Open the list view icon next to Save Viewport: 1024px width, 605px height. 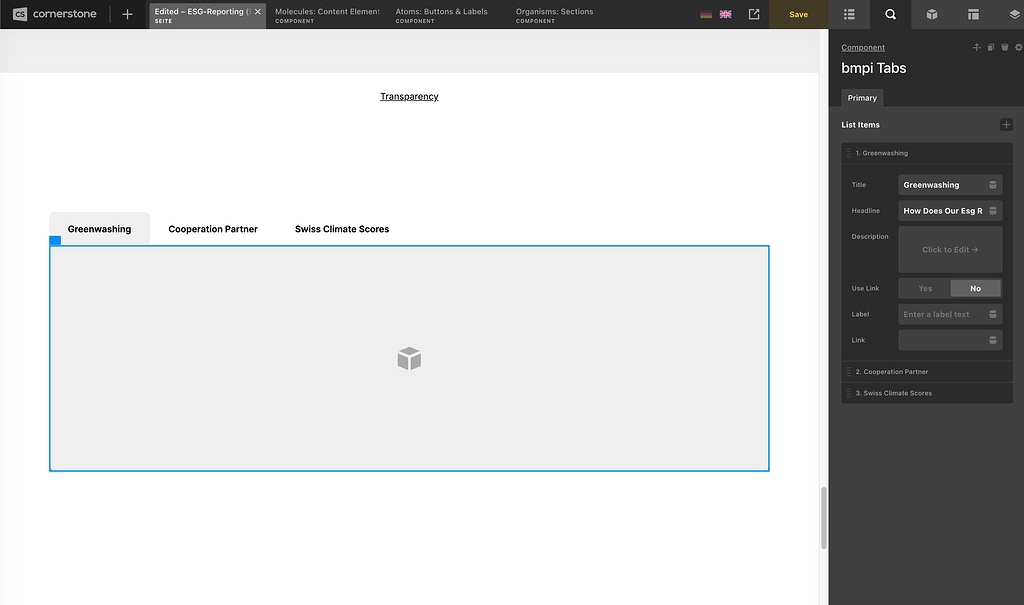849,14
